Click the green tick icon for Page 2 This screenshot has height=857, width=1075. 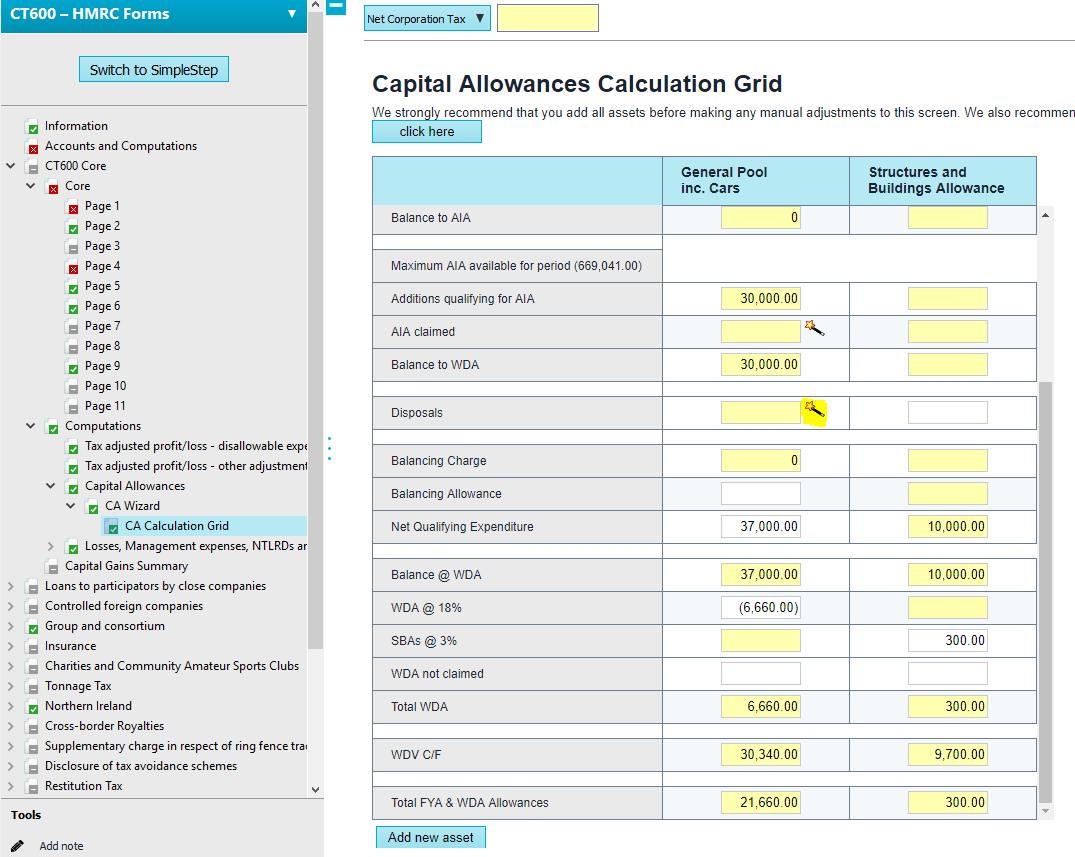click(73, 227)
